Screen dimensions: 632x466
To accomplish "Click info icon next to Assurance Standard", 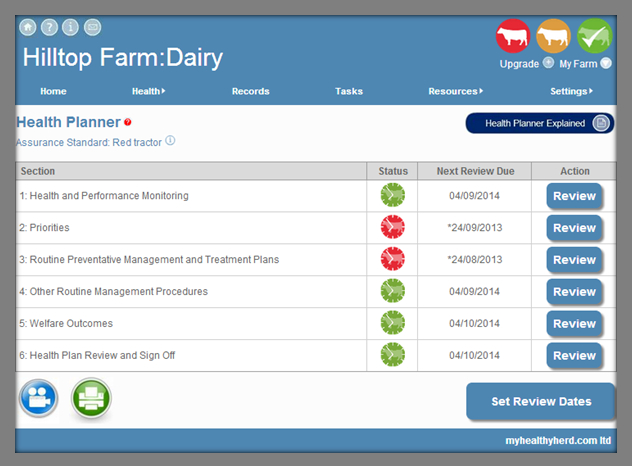I will [170, 141].
